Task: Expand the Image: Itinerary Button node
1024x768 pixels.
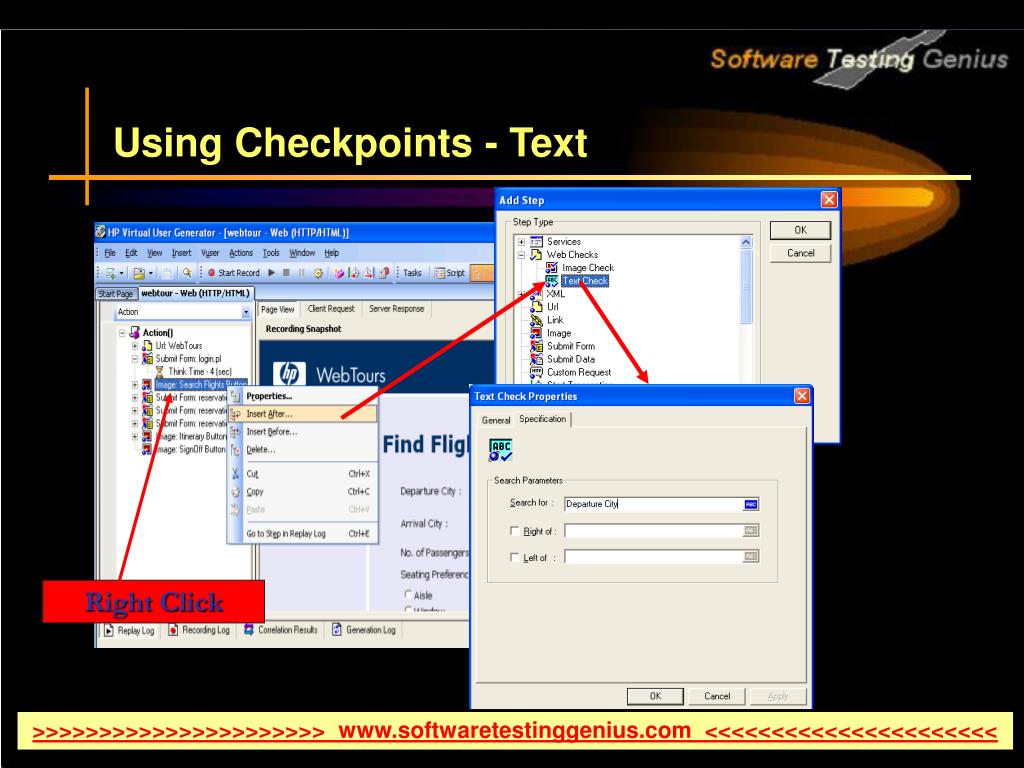Action: click(135, 436)
